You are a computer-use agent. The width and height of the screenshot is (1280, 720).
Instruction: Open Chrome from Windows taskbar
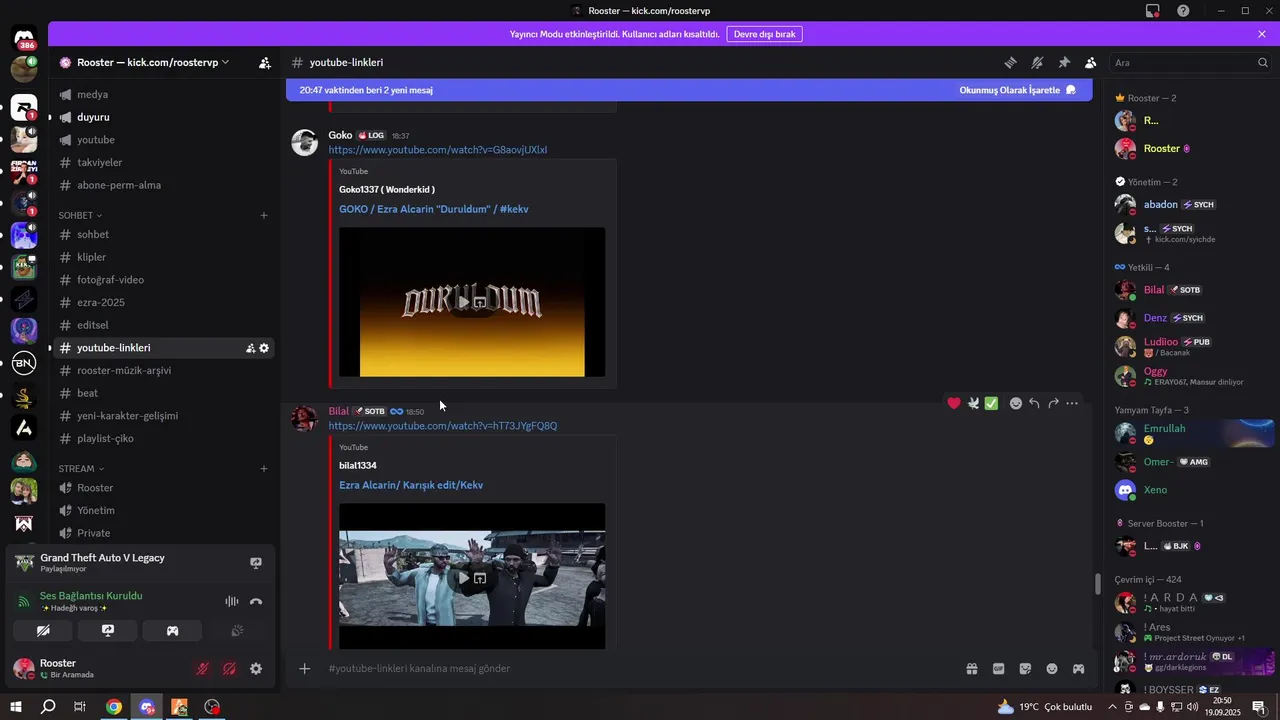114,707
